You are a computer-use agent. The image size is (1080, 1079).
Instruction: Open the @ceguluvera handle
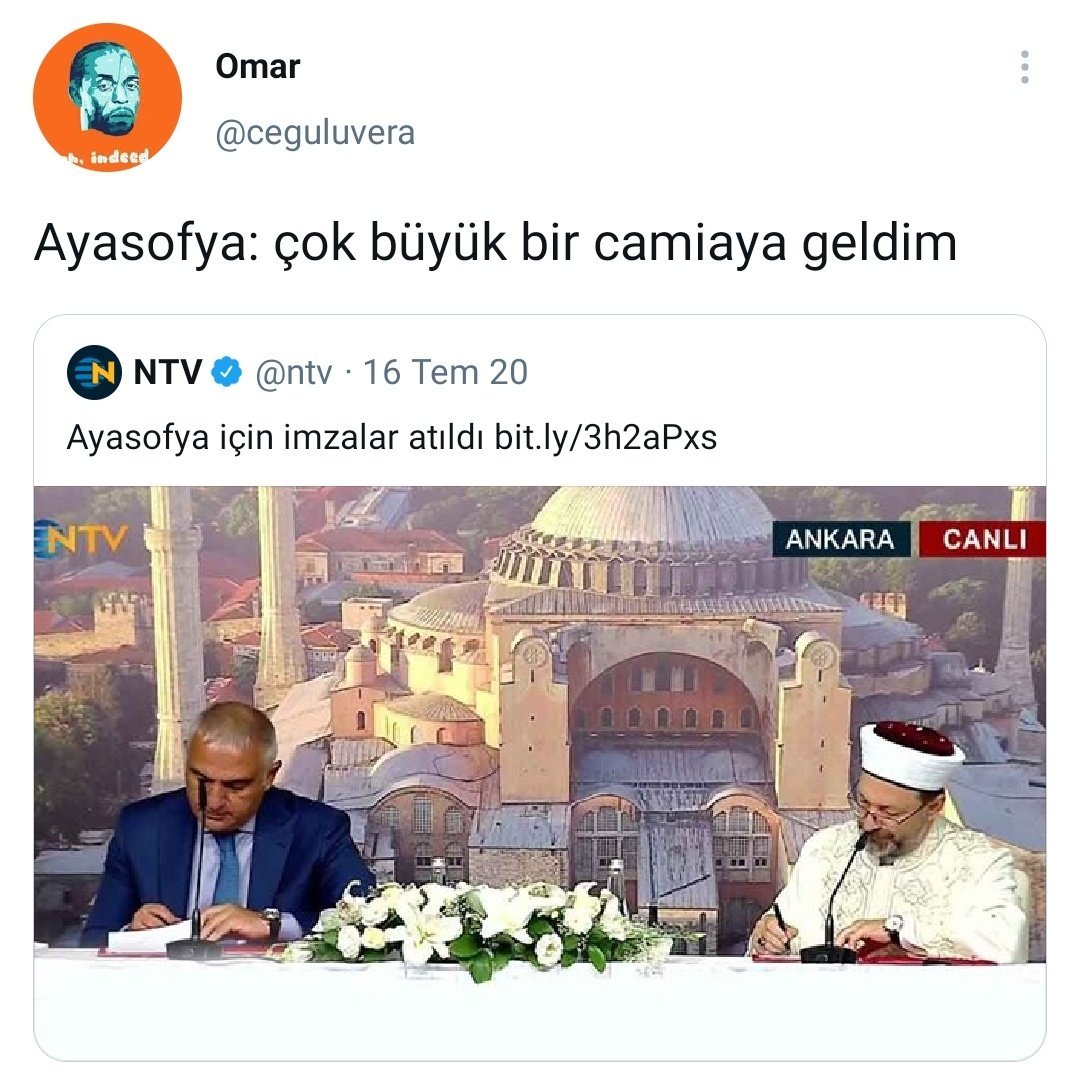(315, 133)
